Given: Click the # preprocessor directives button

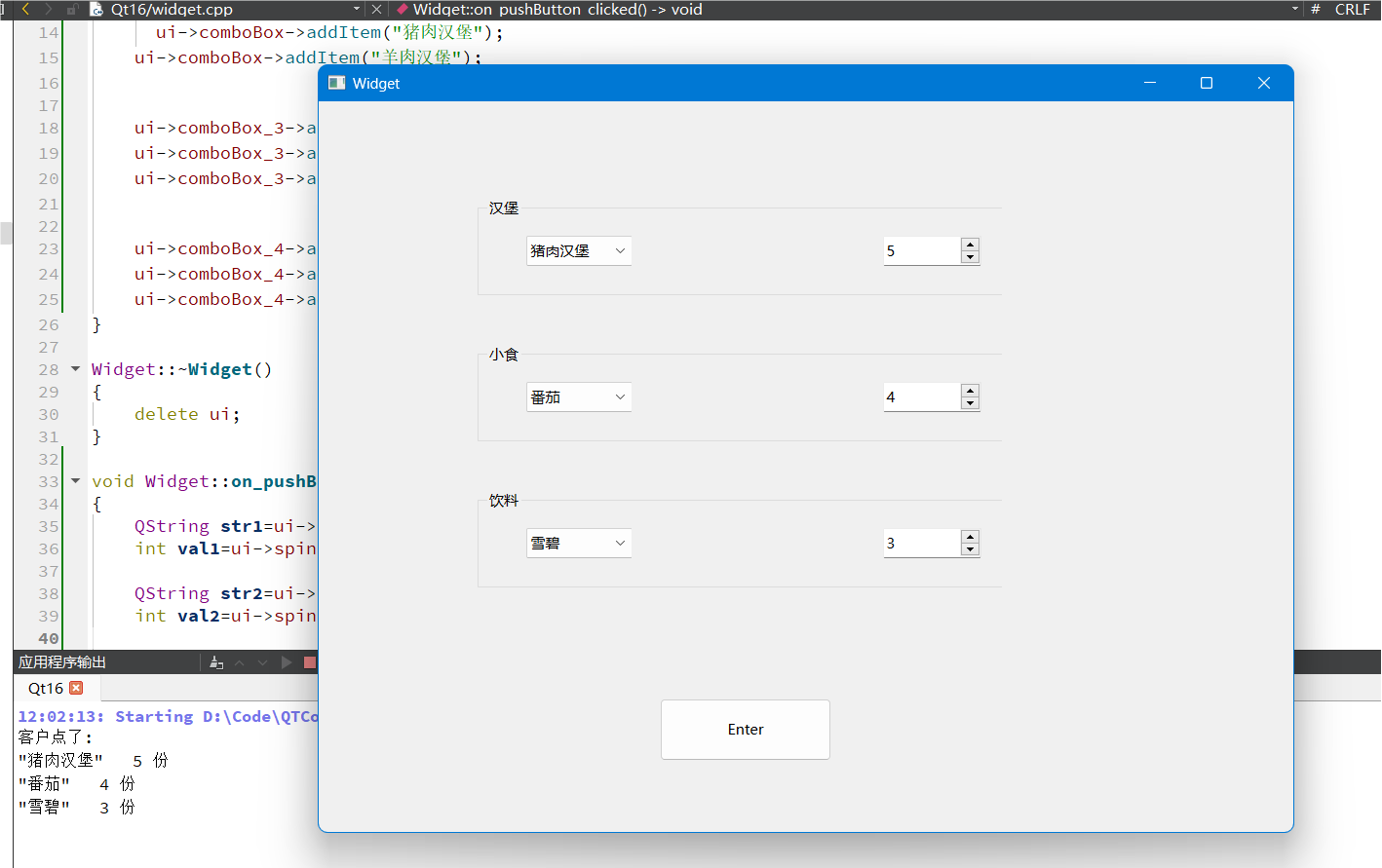Looking at the screenshot, I should (1316, 9).
